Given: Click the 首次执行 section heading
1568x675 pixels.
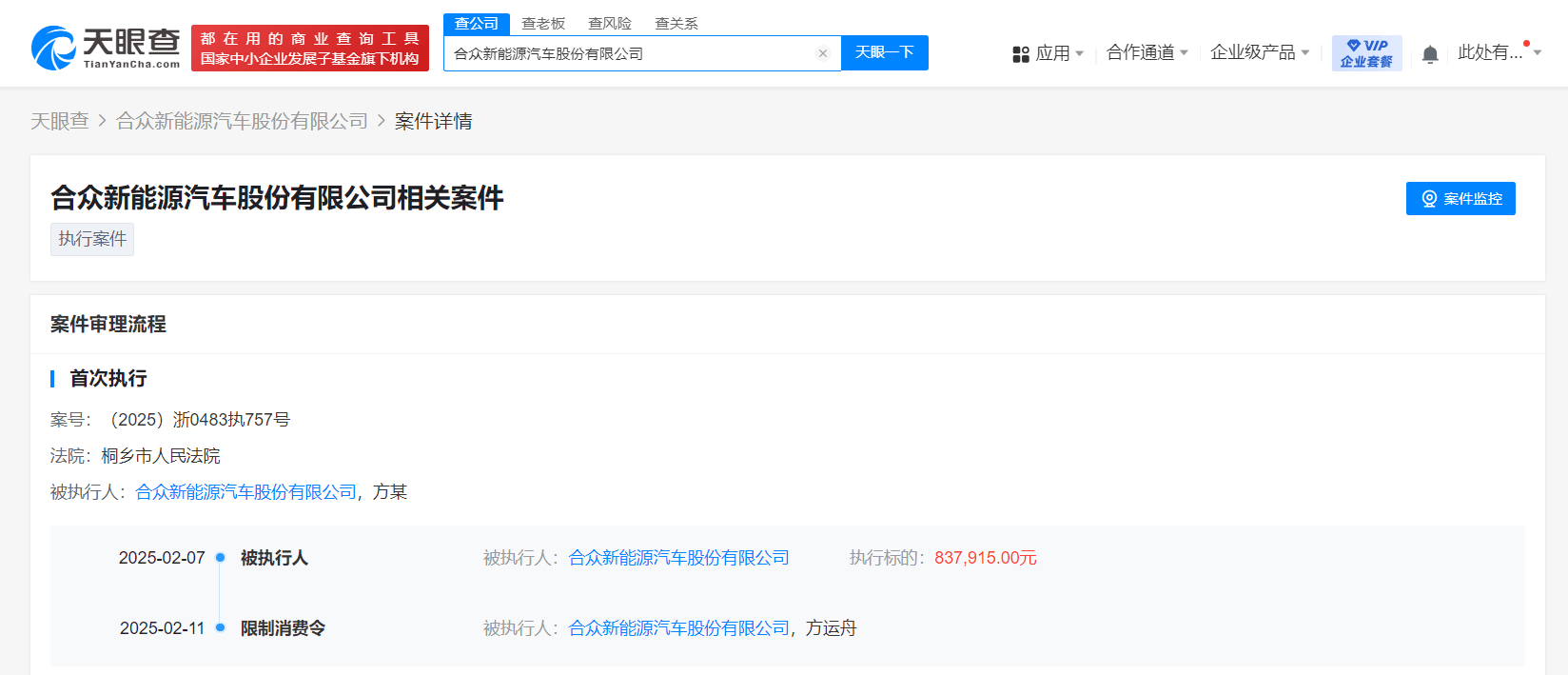Looking at the screenshot, I should pyautogui.click(x=108, y=379).
